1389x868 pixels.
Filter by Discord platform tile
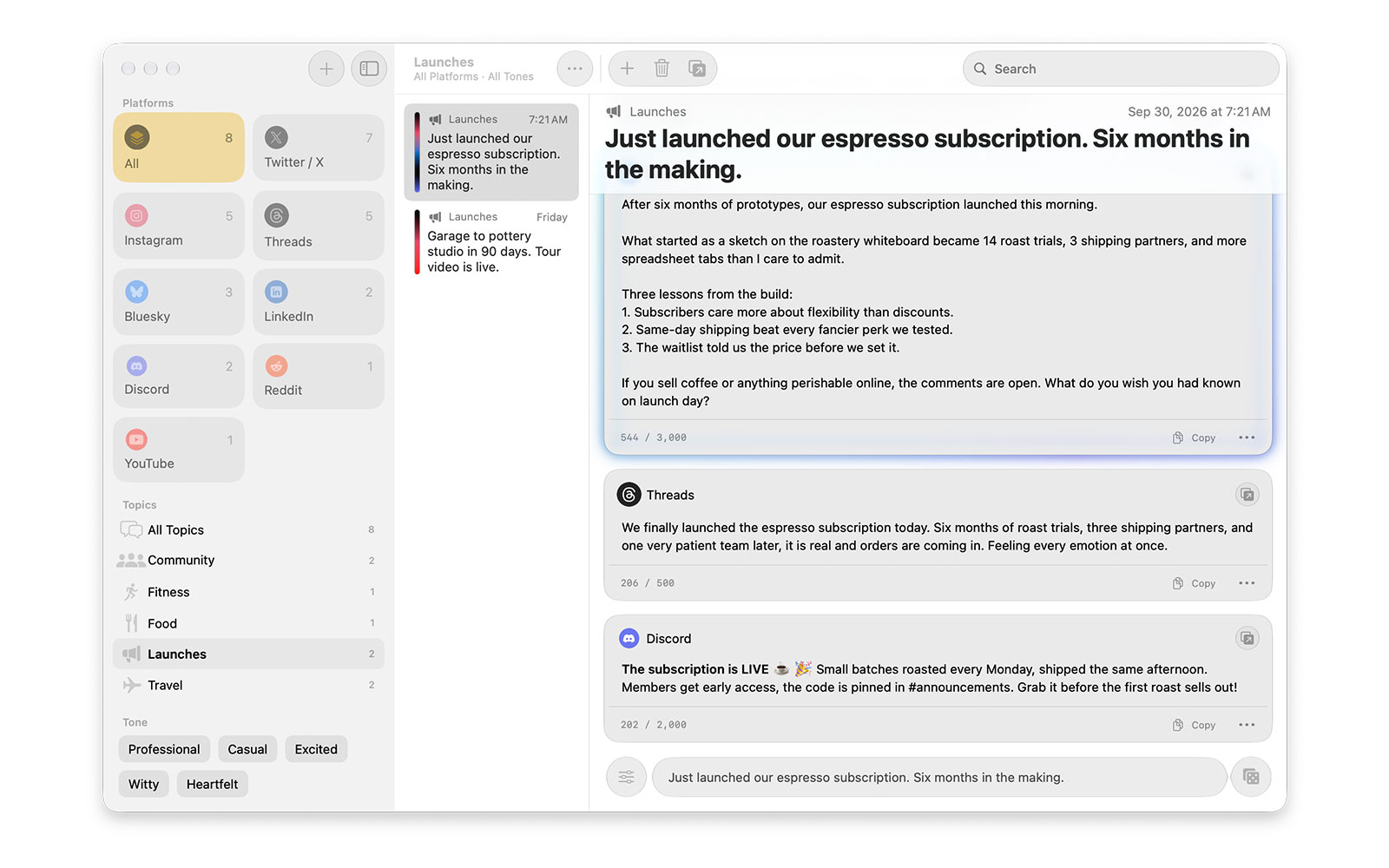tap(179, 376)
